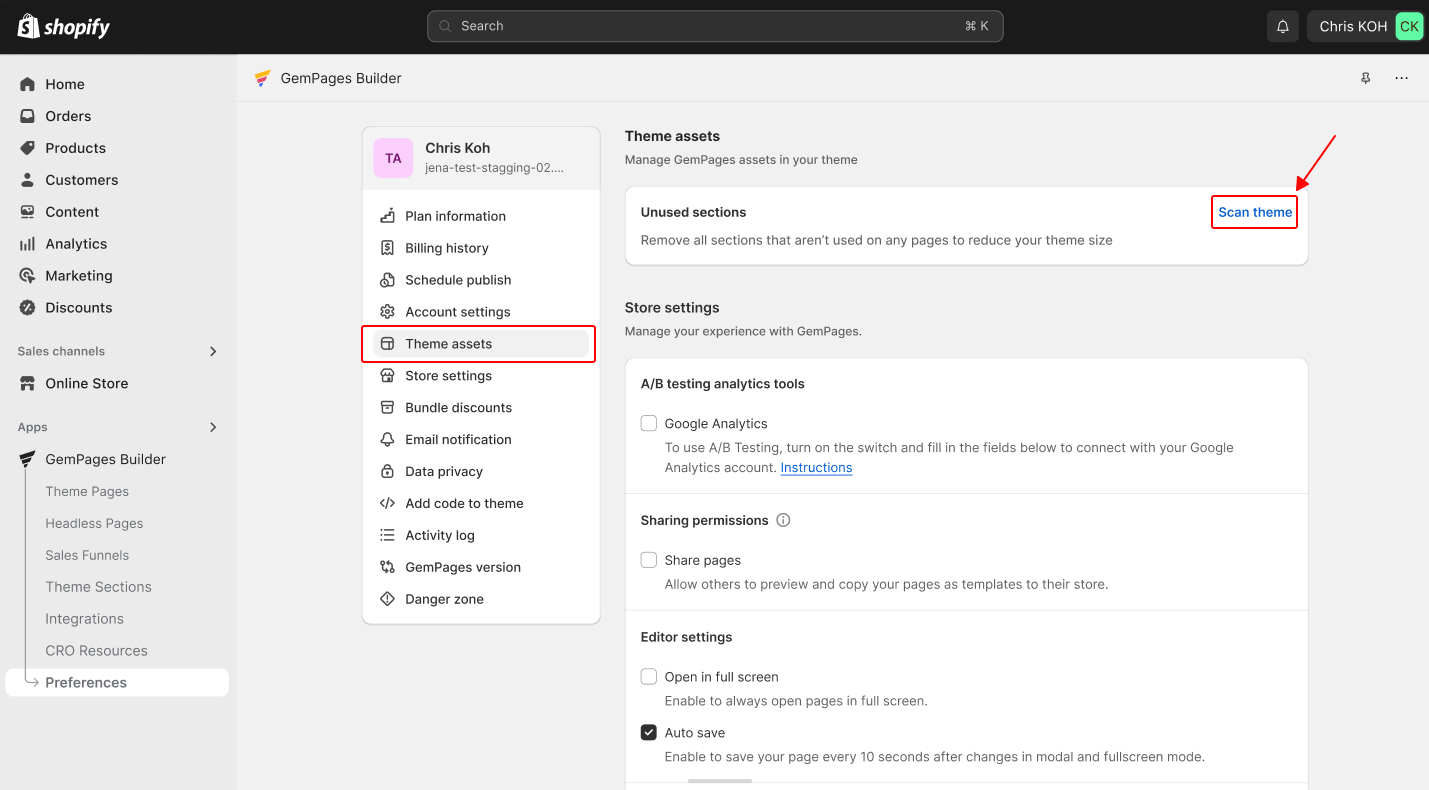Expand the Sales channels section chevron
1429x790 pixels.
[x=212, y=351]
